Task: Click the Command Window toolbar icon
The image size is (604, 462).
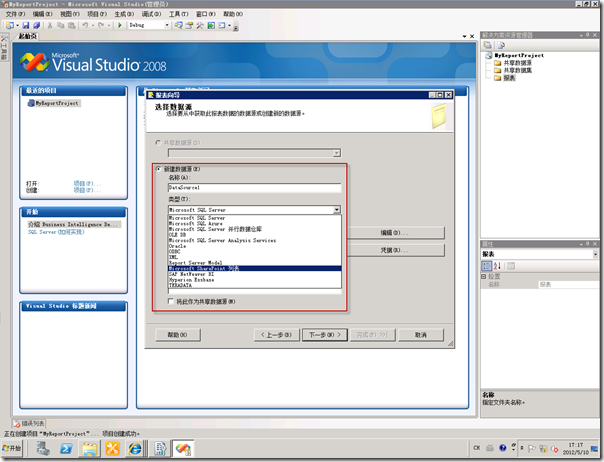Action: pos(222,25)
